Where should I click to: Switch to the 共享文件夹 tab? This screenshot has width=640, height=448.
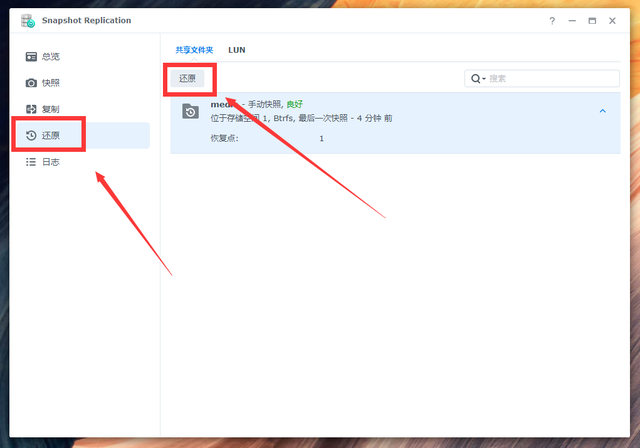coord(194,50)
